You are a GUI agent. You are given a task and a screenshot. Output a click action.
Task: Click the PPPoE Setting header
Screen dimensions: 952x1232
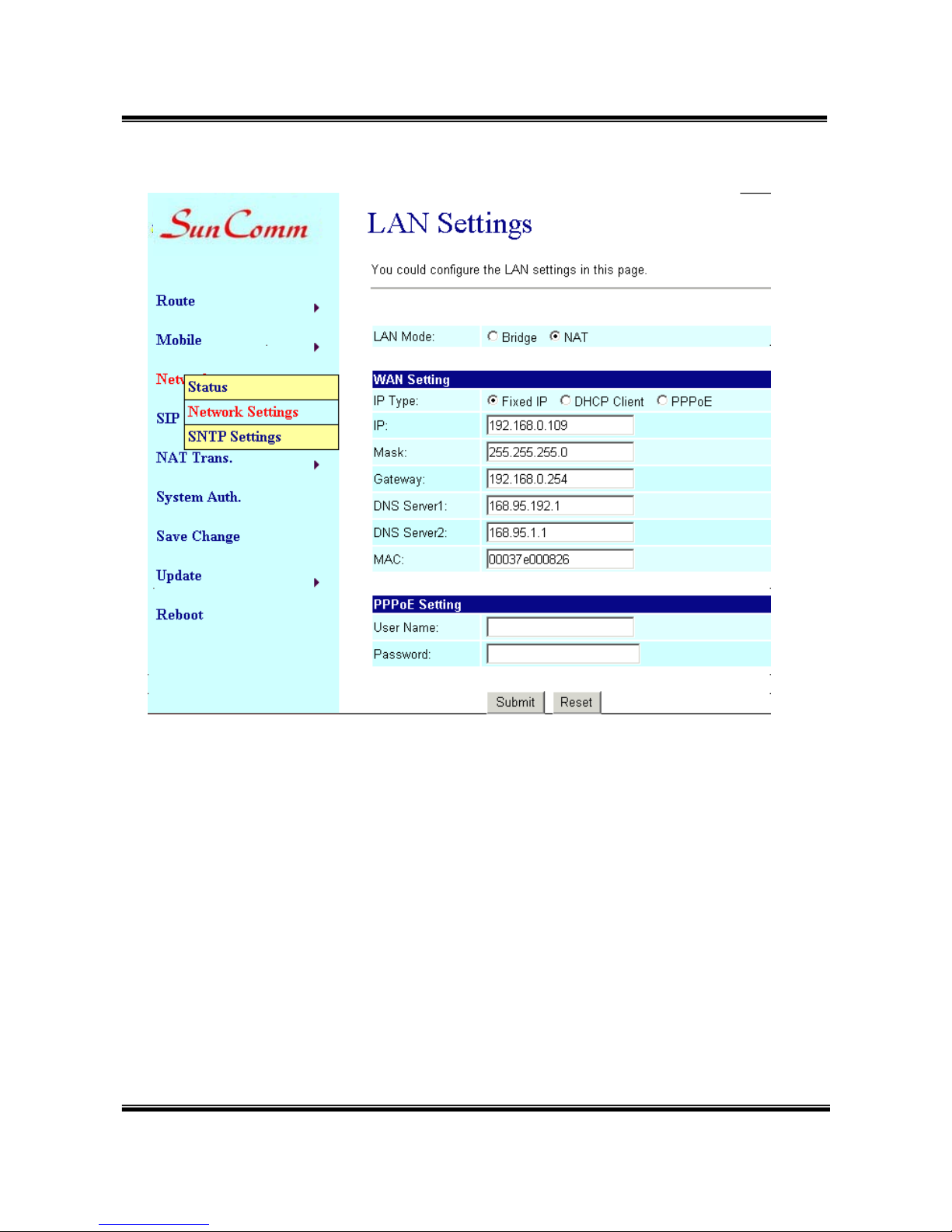571,604
